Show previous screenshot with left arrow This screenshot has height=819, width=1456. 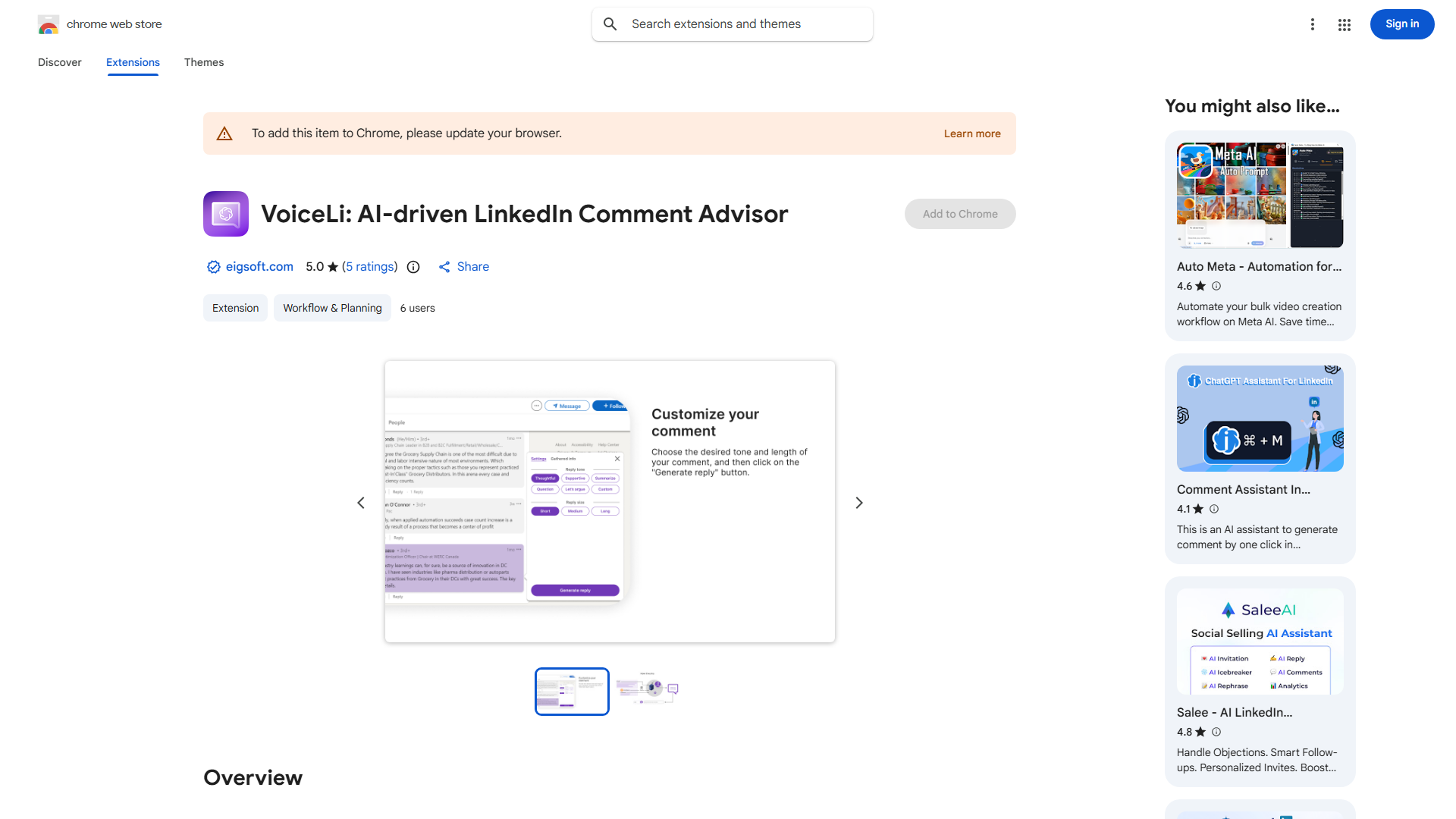(x=361, y=503)
